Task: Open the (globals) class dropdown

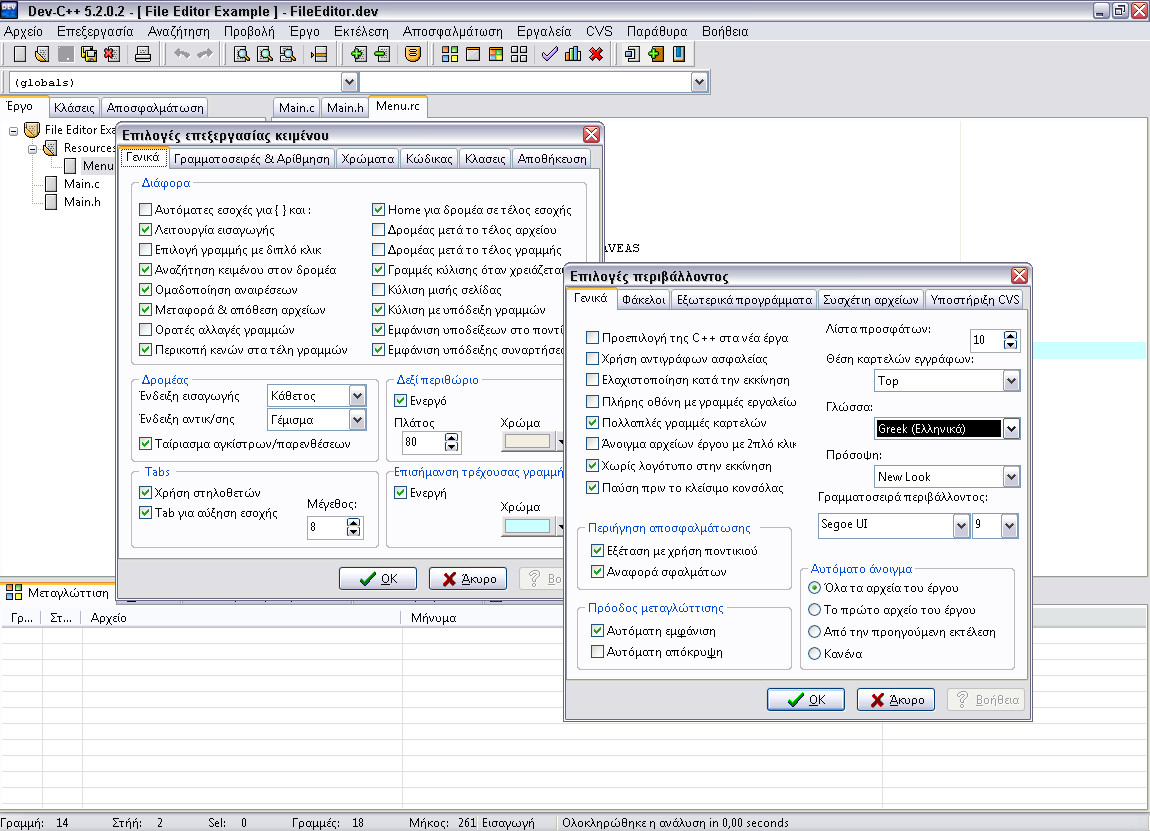Action: coord(349,82)
